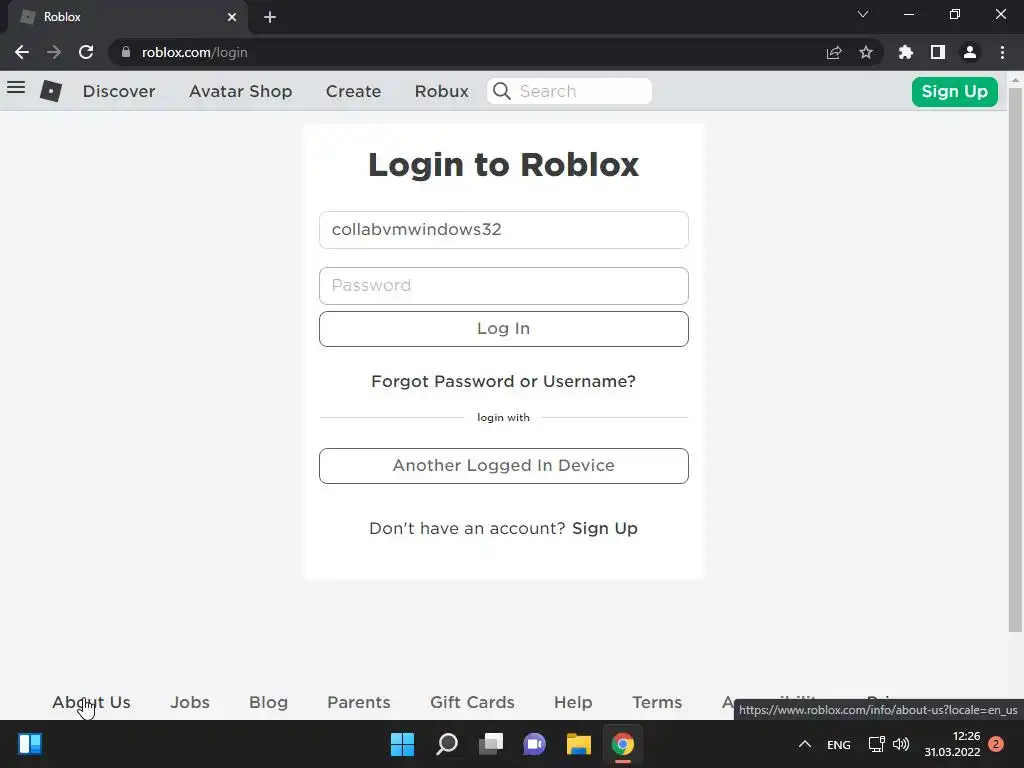Viewport: 1024px width, 768px height.
Task: Click the page vertical scrollbar thumb
Action: (x=1015, y=359)
